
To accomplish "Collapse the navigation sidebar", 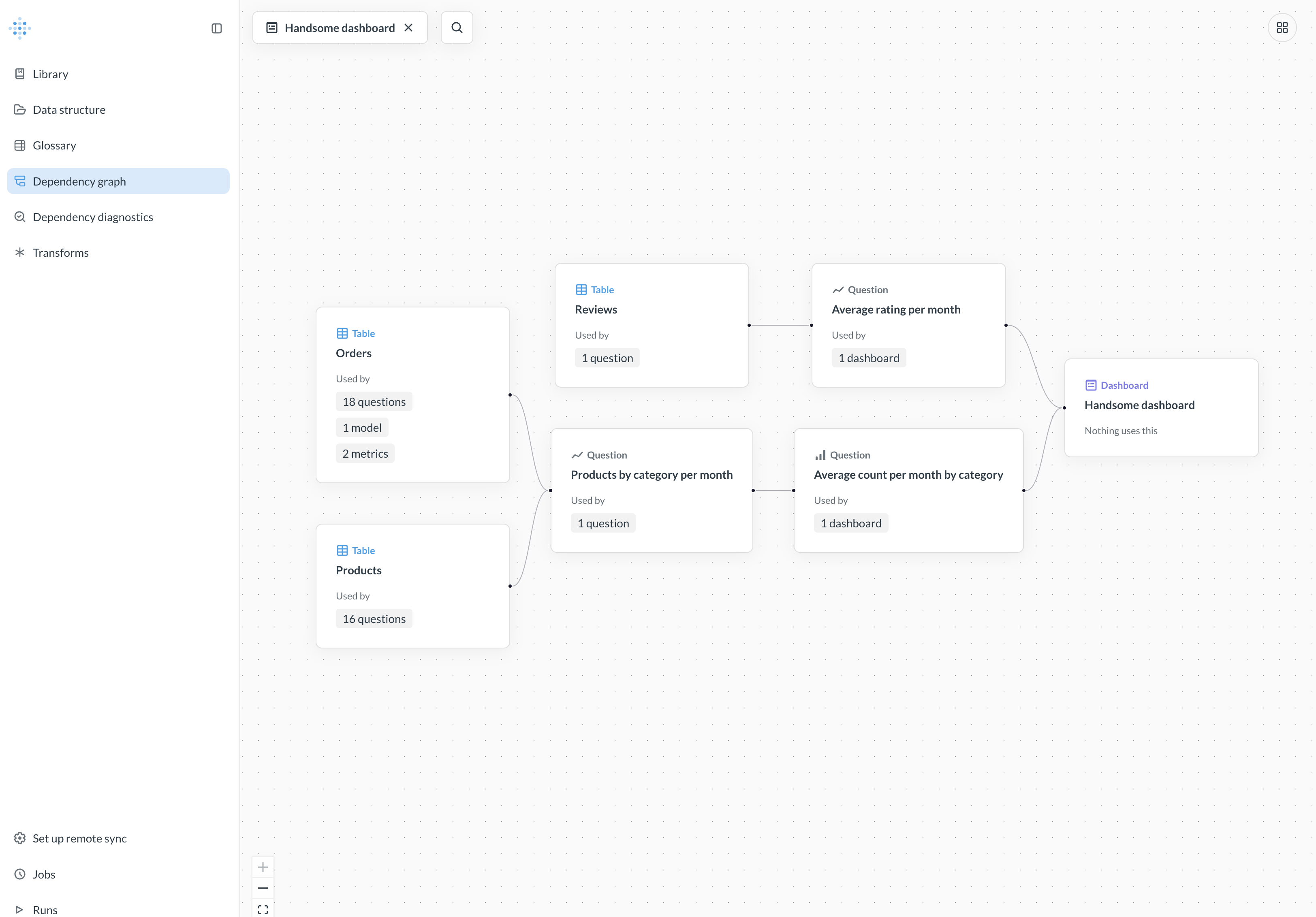I will 217,28.
